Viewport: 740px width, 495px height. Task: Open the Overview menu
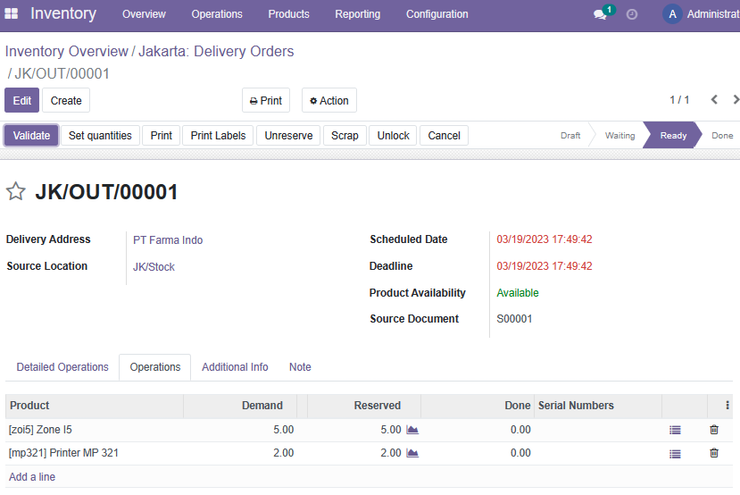coord(144,14)
